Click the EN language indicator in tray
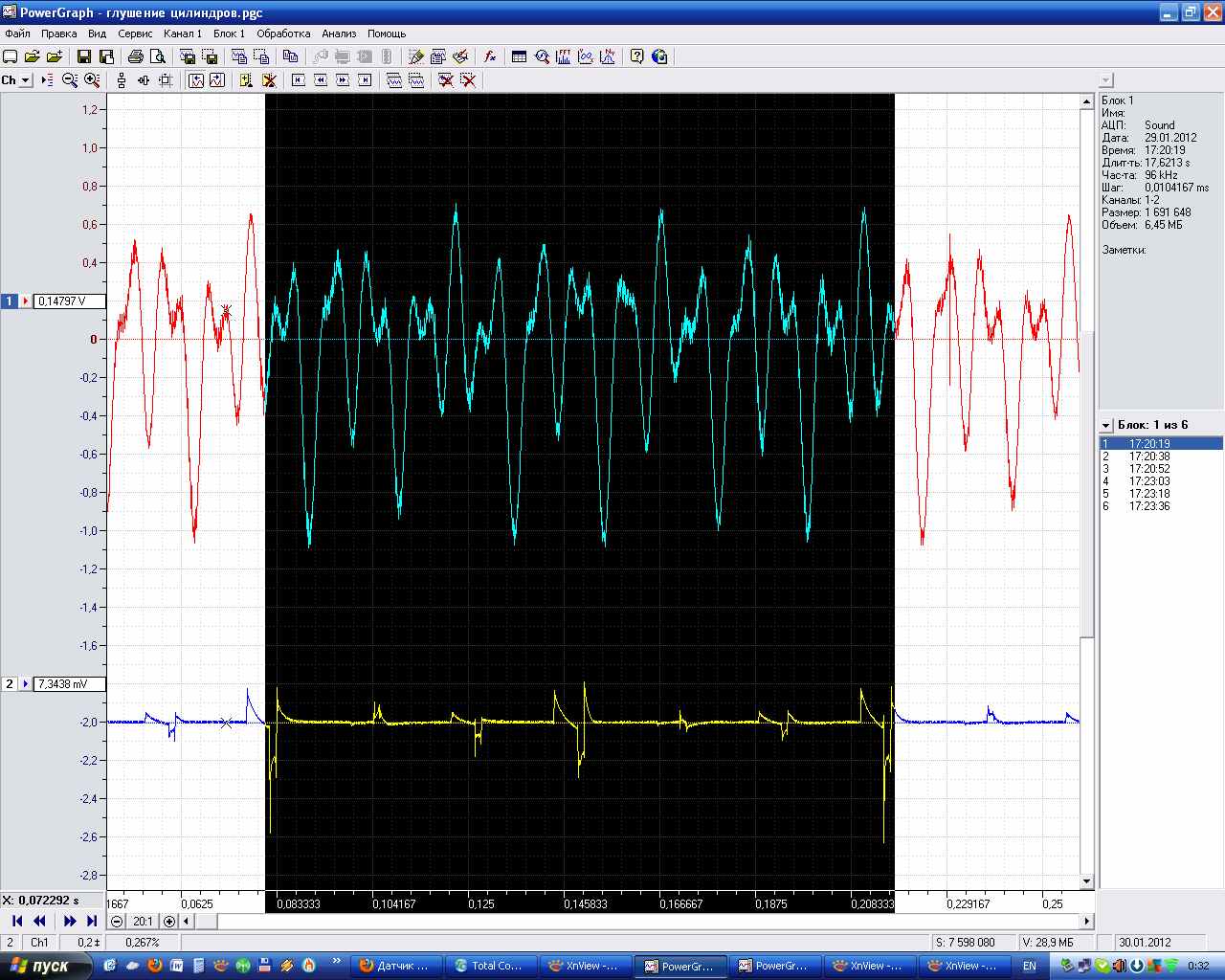Screen dimensions: 1225x980 click(1030, 967)
